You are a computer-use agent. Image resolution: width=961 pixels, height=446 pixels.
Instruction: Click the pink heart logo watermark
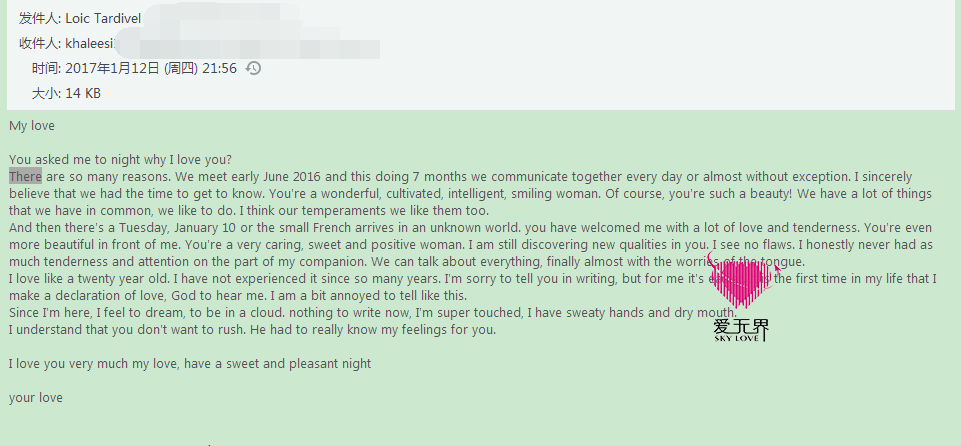[743, 284]
